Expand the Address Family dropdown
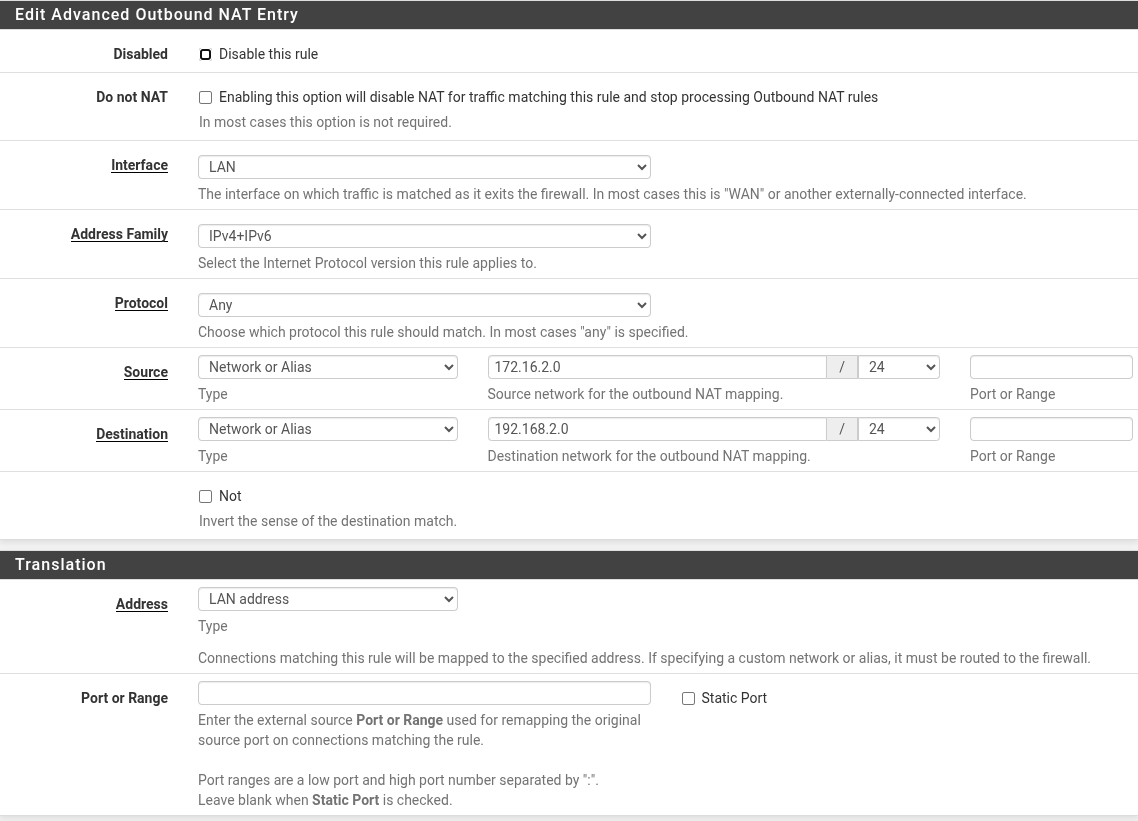This screenshot has height=821, width=1138. pos(424,236)
